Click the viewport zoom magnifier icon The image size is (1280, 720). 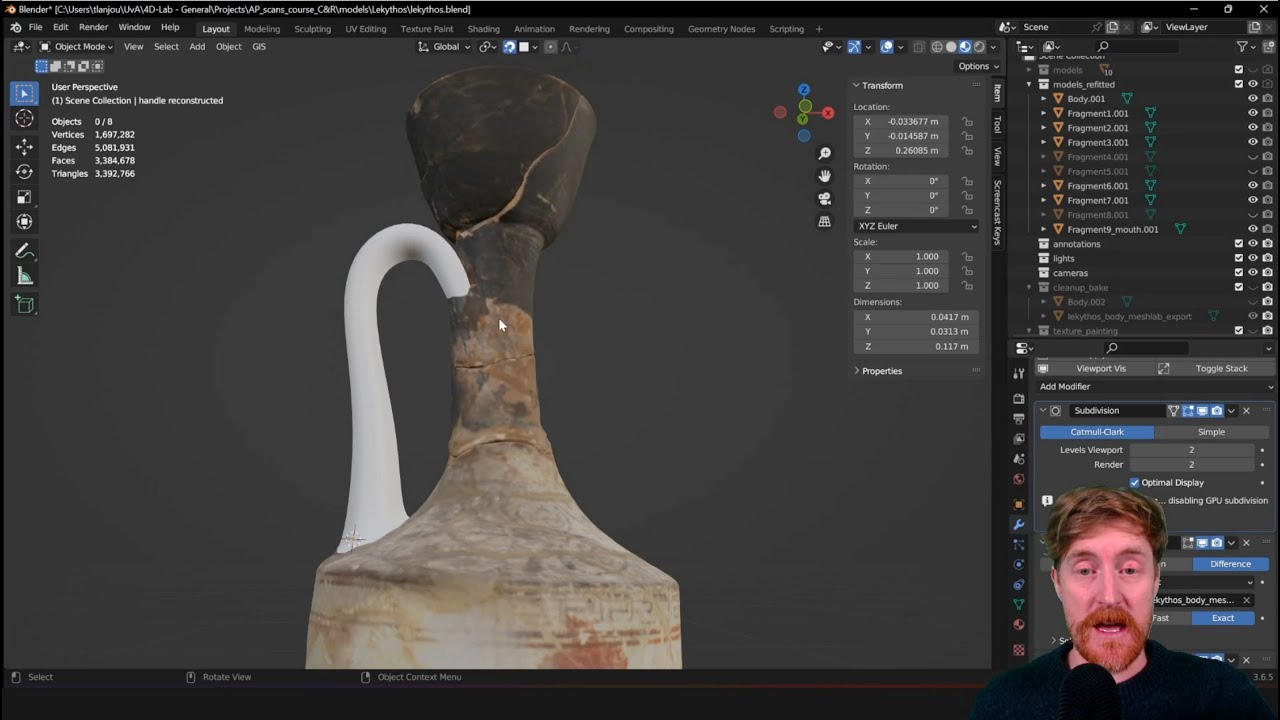pos(824,153)
